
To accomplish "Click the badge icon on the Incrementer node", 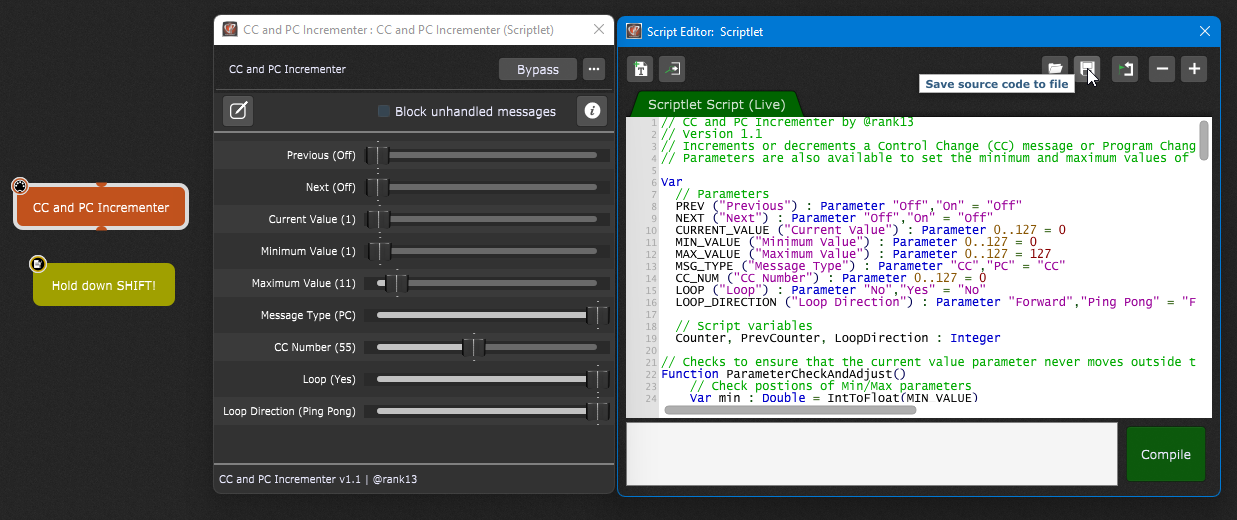I will click(x=19, y=185).
